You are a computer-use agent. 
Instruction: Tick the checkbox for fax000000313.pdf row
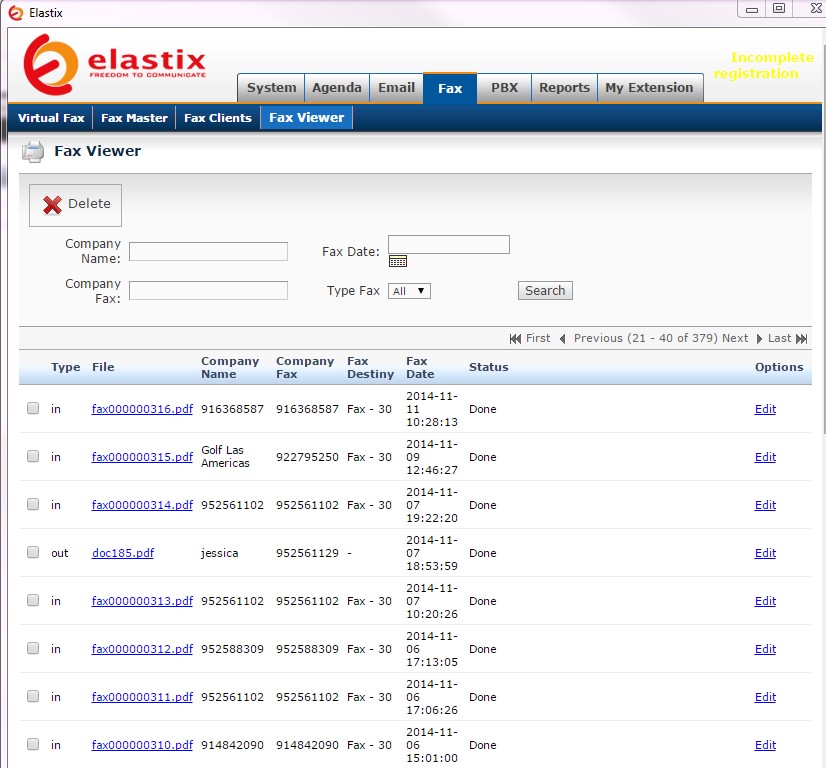coord(33,600)
